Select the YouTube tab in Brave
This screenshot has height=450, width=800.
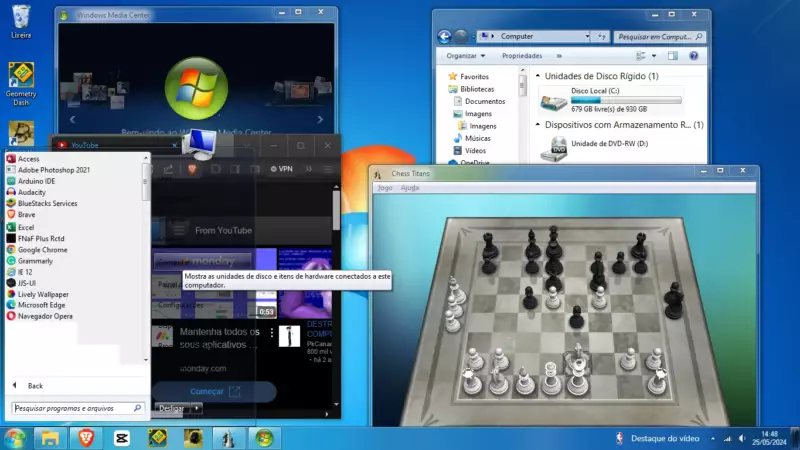click(115, 145)
